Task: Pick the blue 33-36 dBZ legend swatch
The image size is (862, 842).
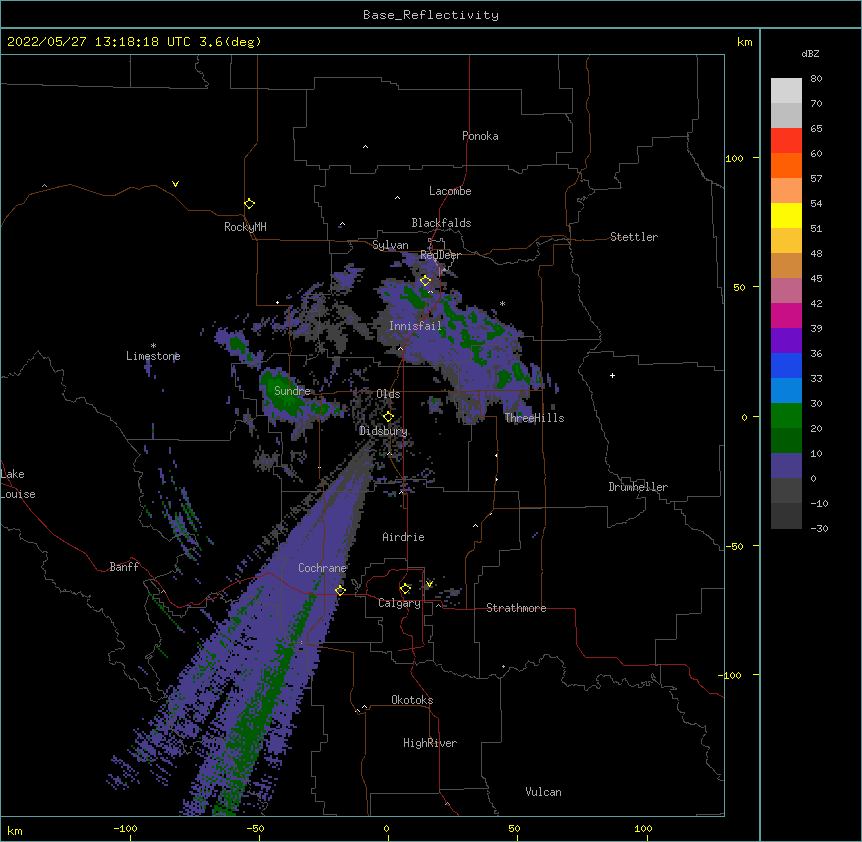Action: (x=786, y=365)
